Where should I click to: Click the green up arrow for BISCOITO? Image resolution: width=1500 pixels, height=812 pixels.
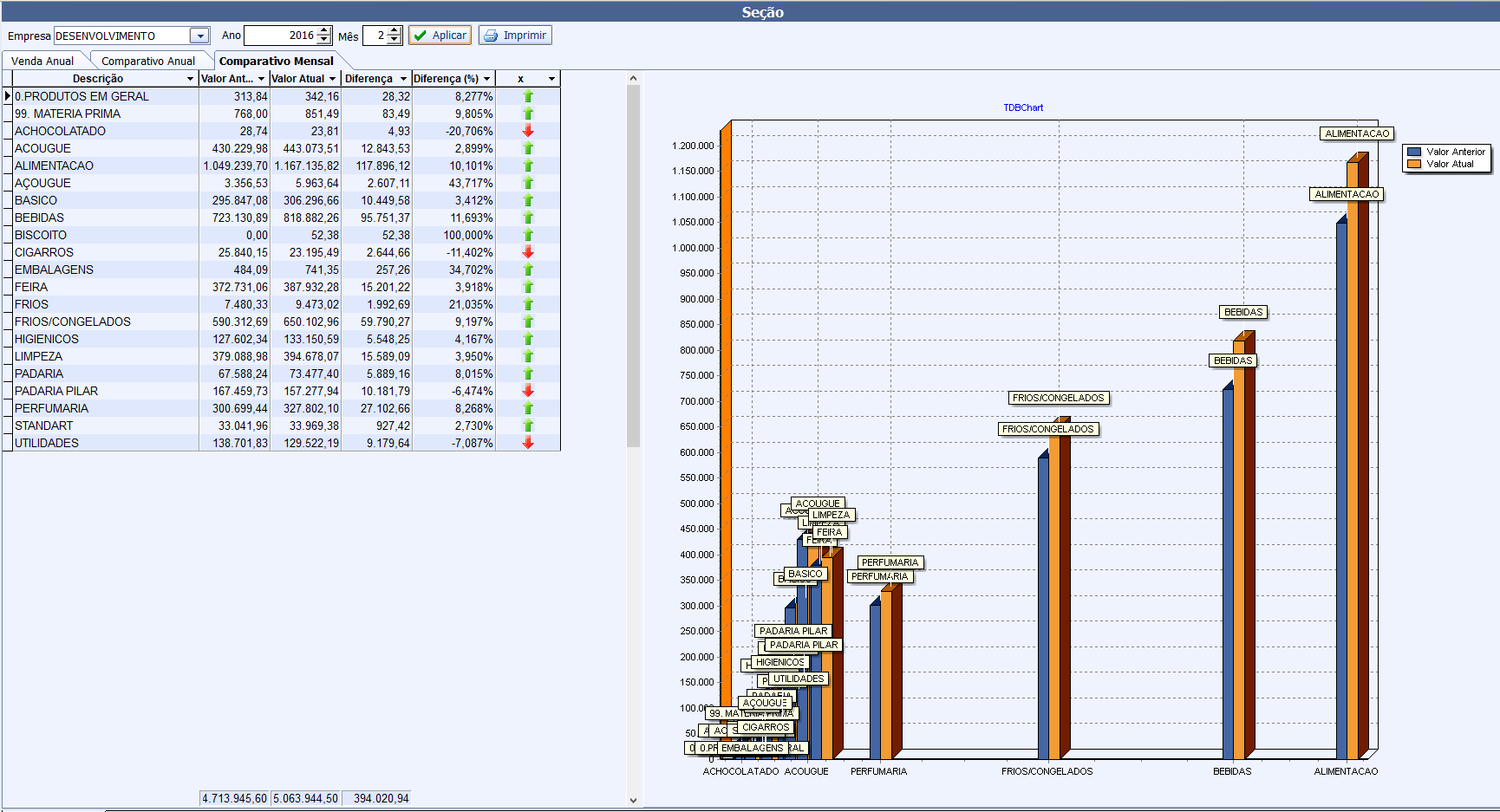[x=528, y=235]
